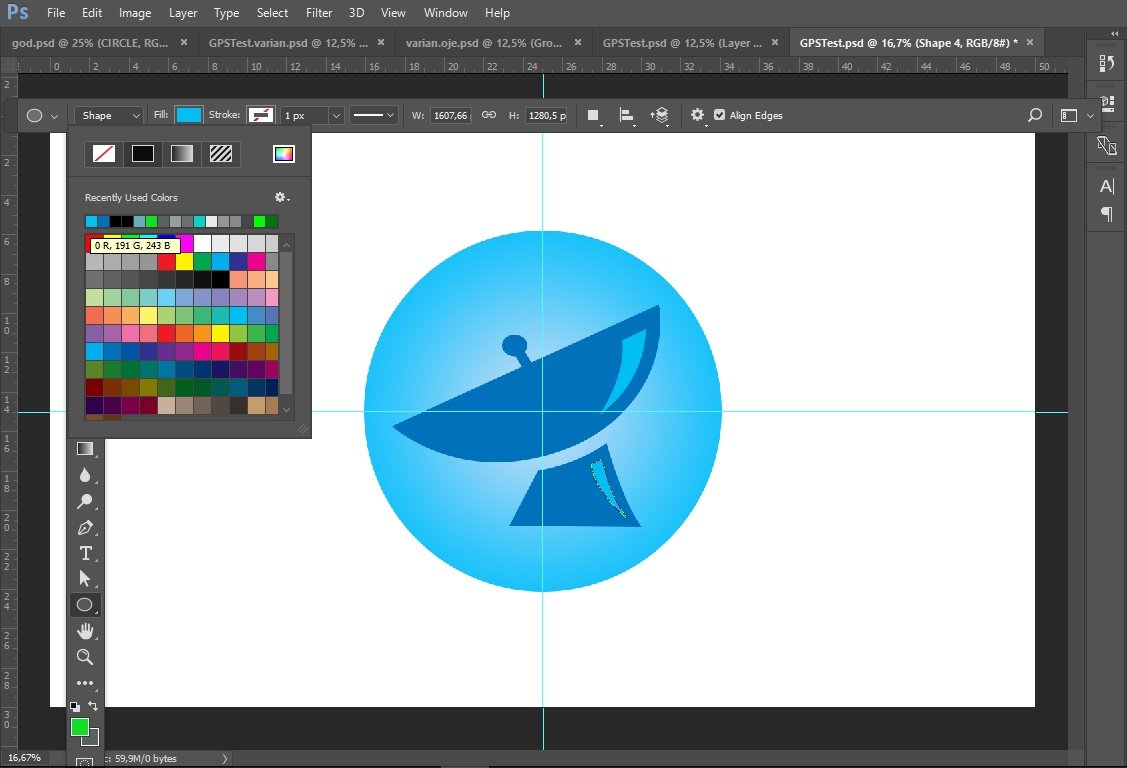The height and width of the screenshot is (768, 1127).
Task: Open the Edit menu
Action: pyautogui.click(x=91, y=13)
